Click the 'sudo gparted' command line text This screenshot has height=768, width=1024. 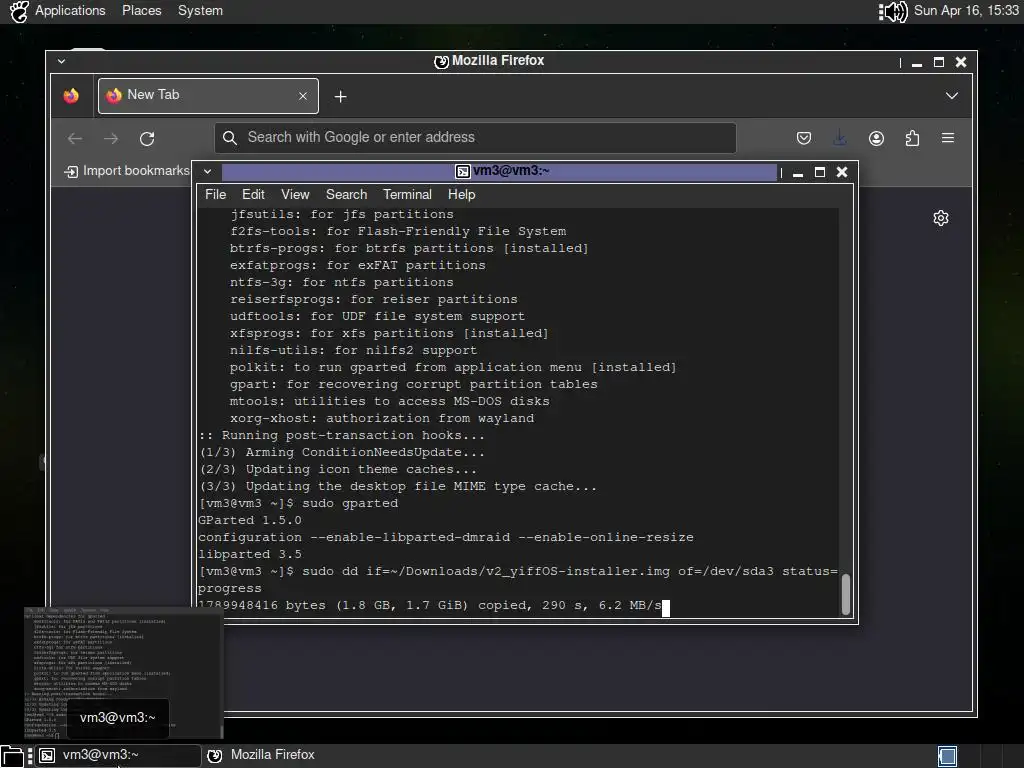[350, 504]
